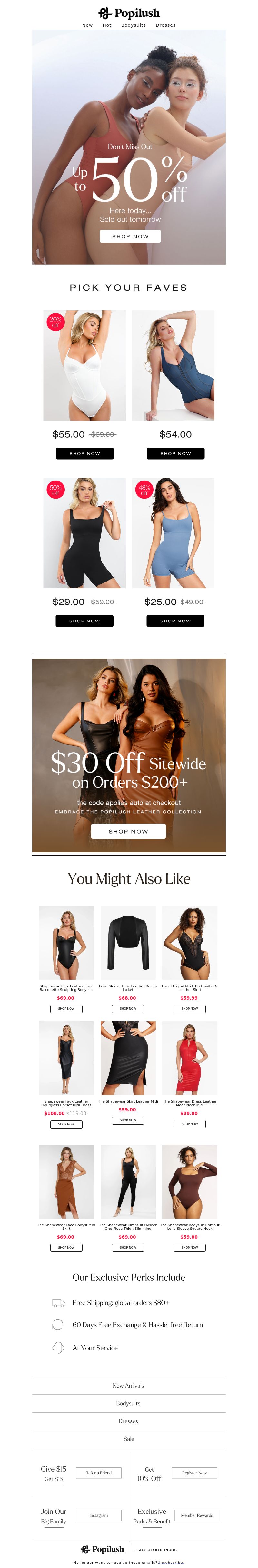Select the Hot menu item in header
The height and width of the screenshot is (1568, 258).
tap(107, 25)
